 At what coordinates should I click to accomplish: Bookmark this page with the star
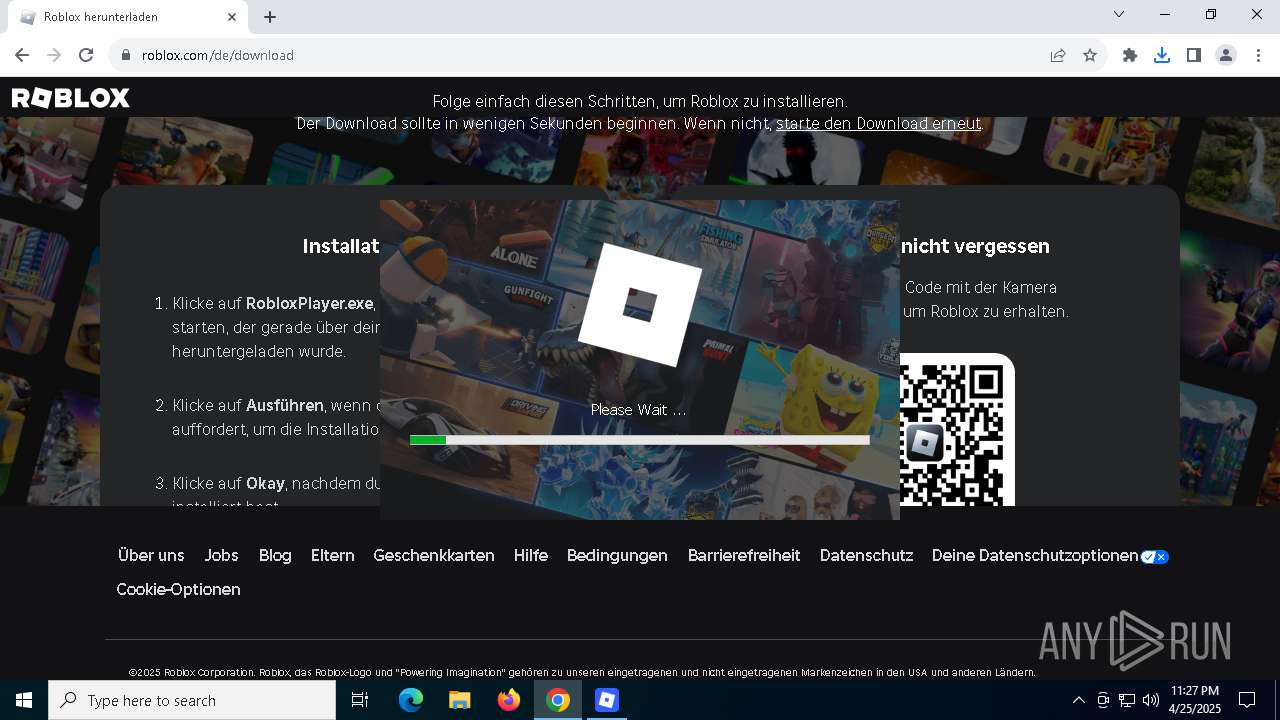coord(1090,55)
